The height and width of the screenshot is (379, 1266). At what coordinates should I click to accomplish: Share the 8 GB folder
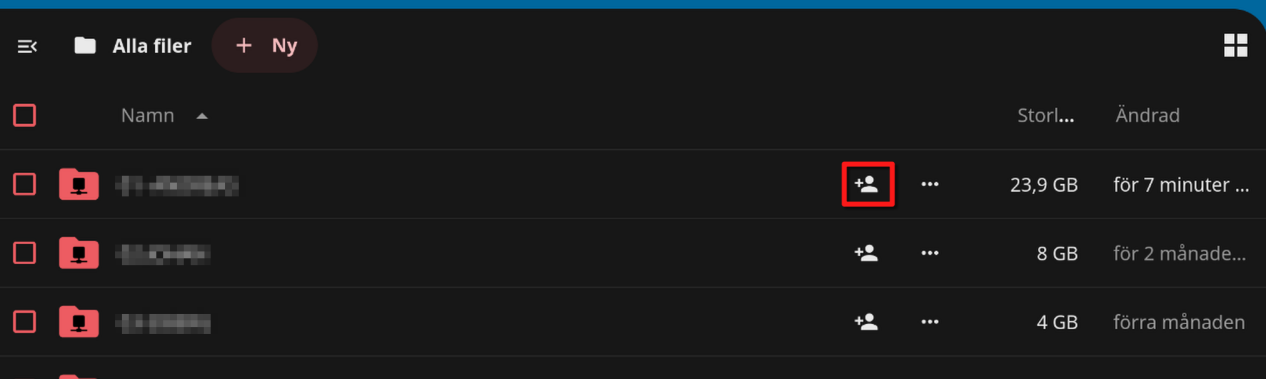click(866, 253)
